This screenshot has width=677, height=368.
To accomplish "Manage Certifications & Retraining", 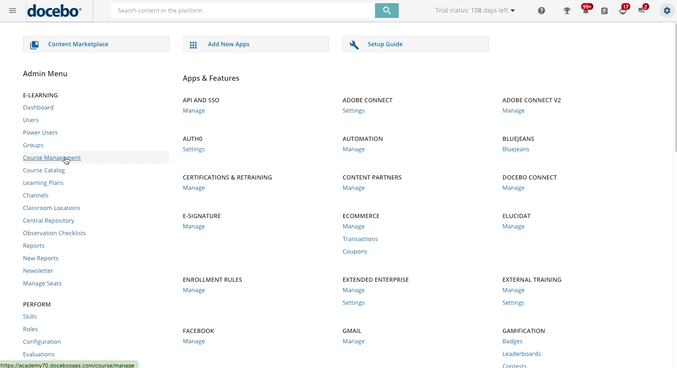I will (194, 187).
